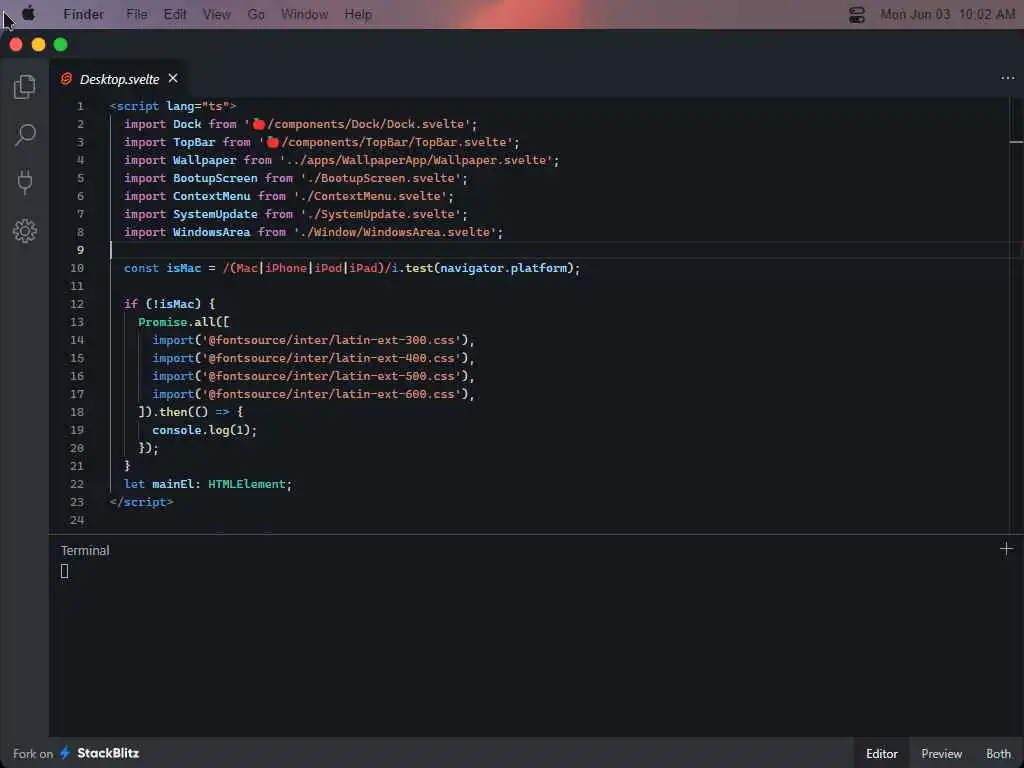Click line number 1 in gutter
The width and height of the screenshot is (1024, 768).
click(80, 106)
